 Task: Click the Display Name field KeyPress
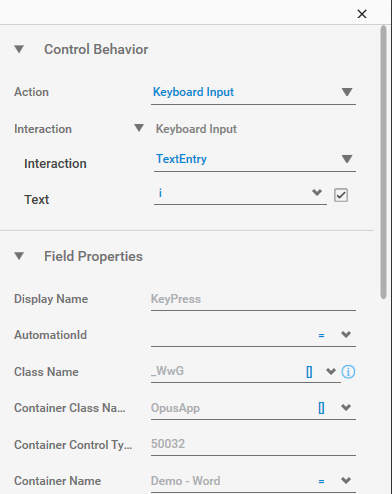pos(253,299)
